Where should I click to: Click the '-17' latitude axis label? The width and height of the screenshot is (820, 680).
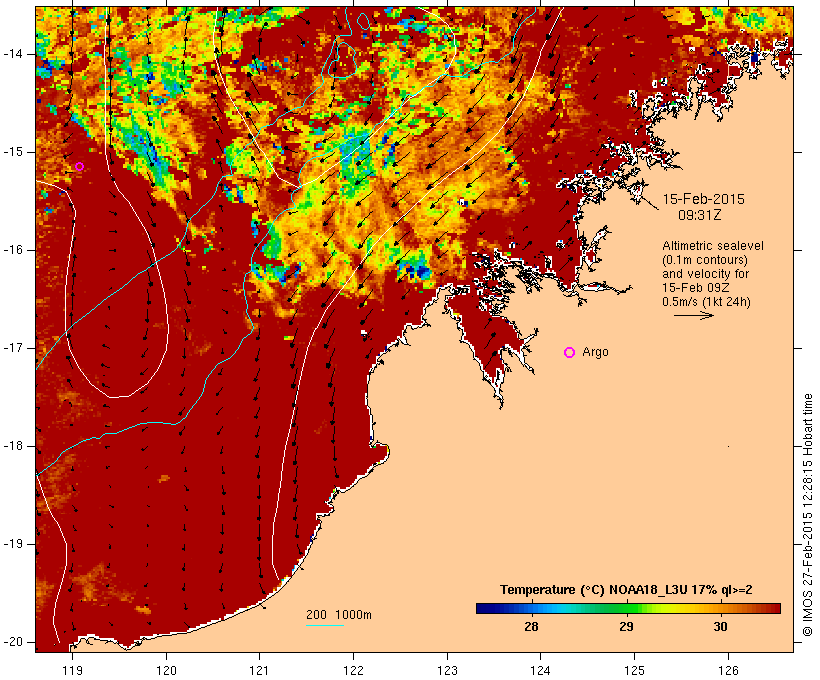[13, 348]
